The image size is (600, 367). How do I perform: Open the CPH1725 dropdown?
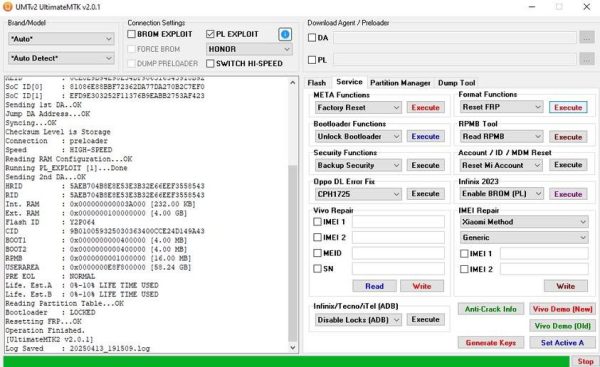[x=358, y=194]
